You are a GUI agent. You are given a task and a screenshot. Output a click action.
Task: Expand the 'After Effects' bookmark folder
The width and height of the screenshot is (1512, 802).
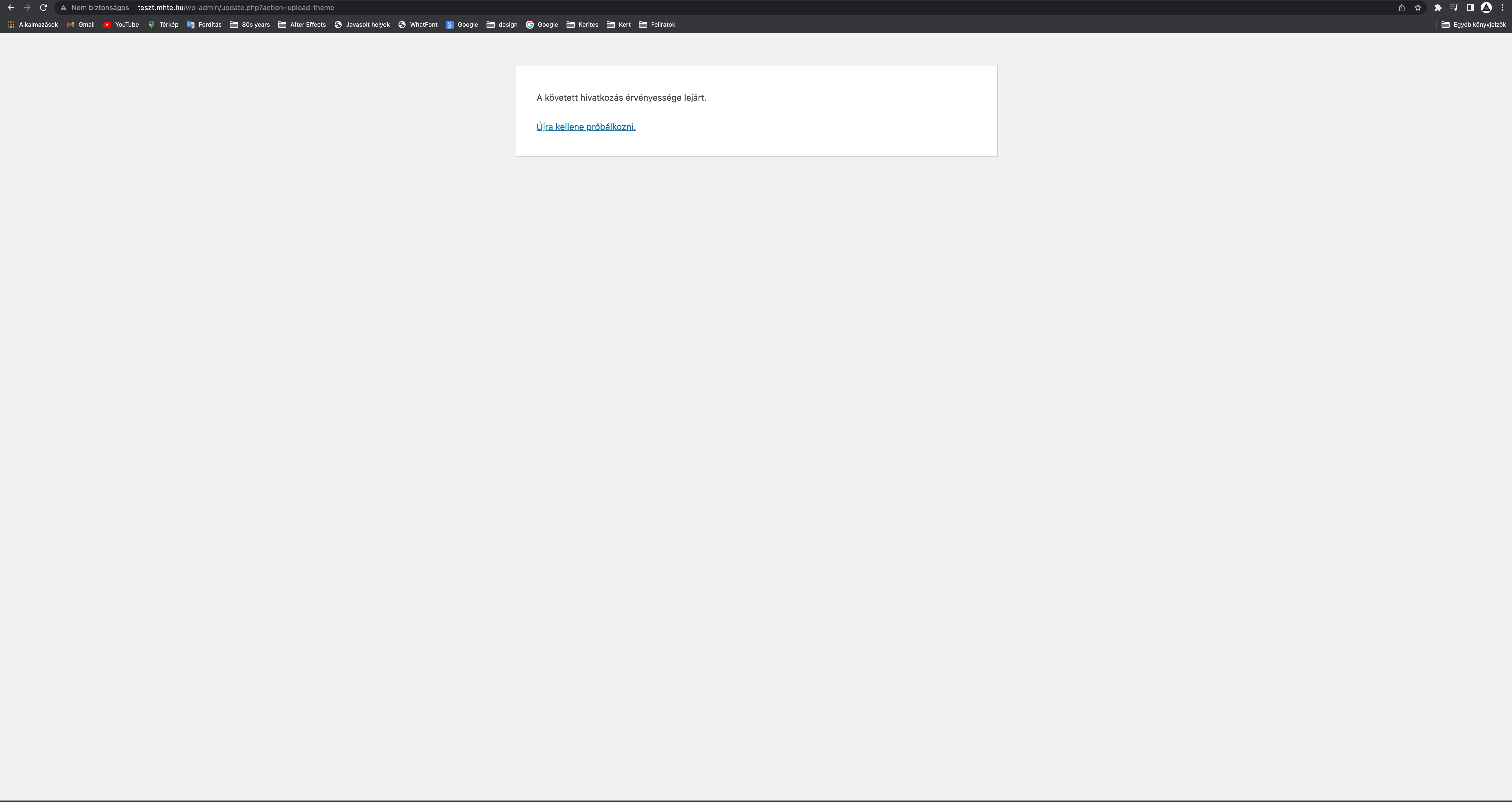coord(302,25)
